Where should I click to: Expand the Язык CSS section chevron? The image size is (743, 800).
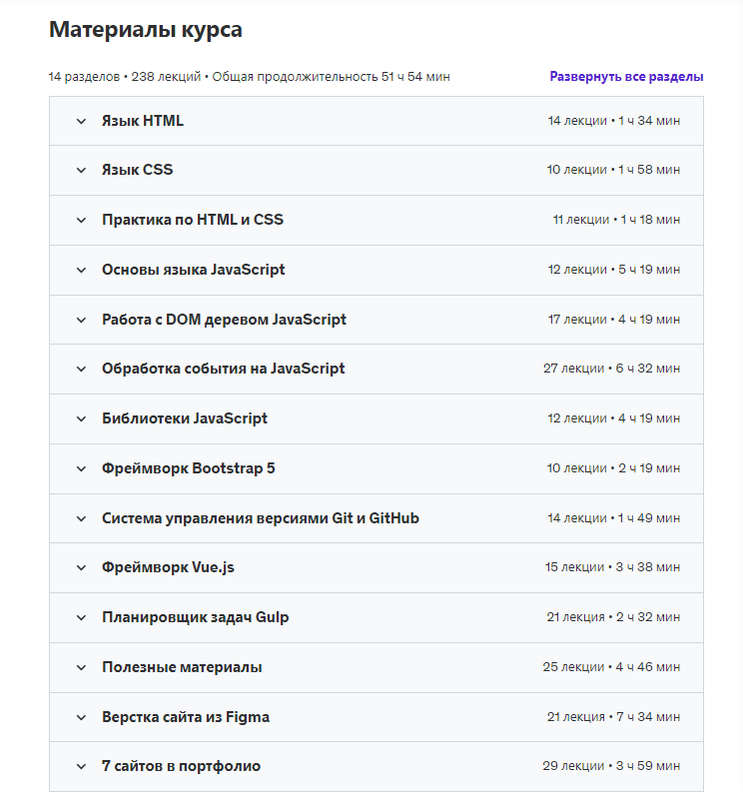point(82,170)
